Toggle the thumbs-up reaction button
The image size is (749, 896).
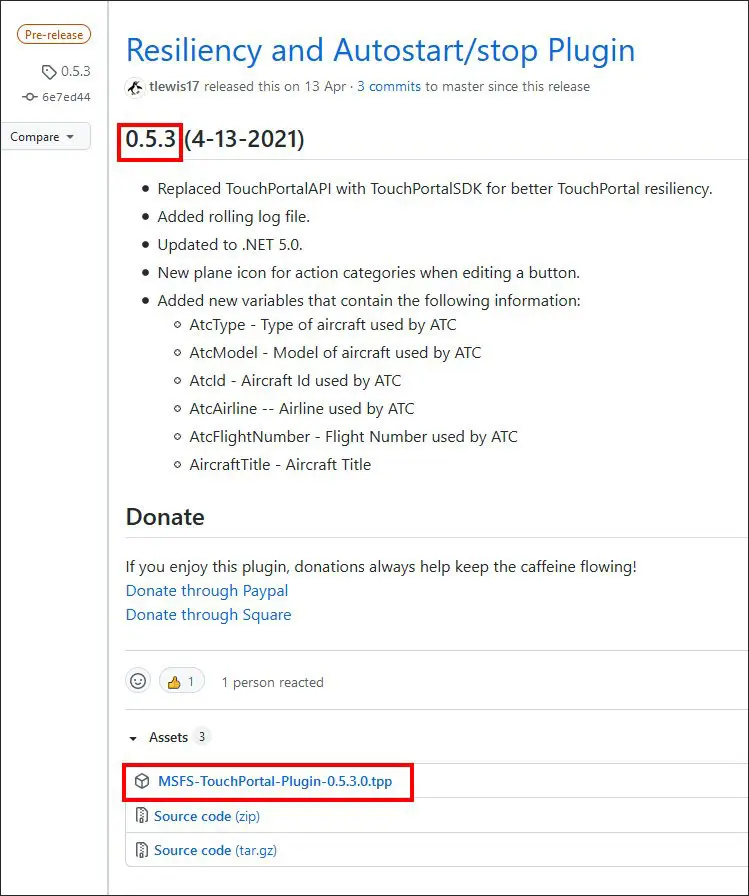[x=181, y=681]
